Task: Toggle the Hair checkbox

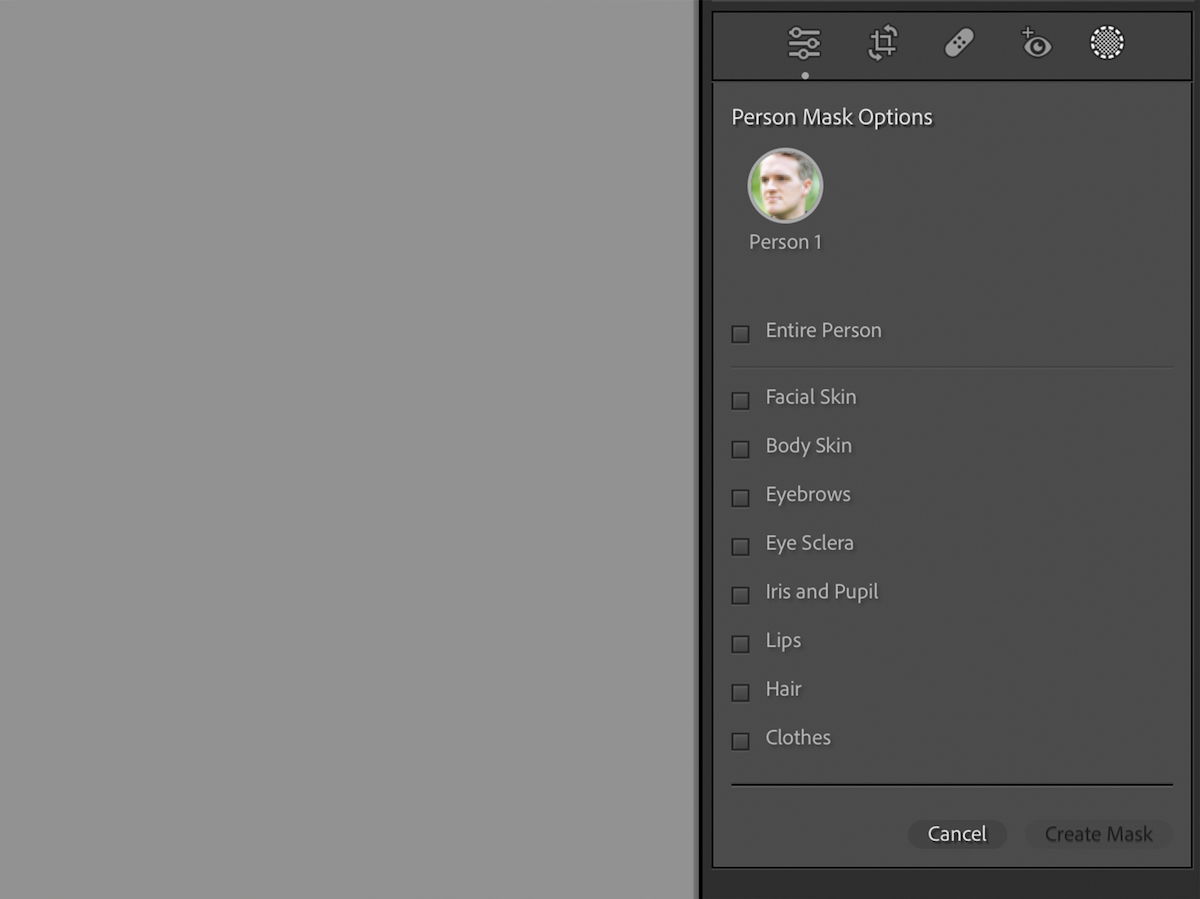Action: tap(740, 692)
